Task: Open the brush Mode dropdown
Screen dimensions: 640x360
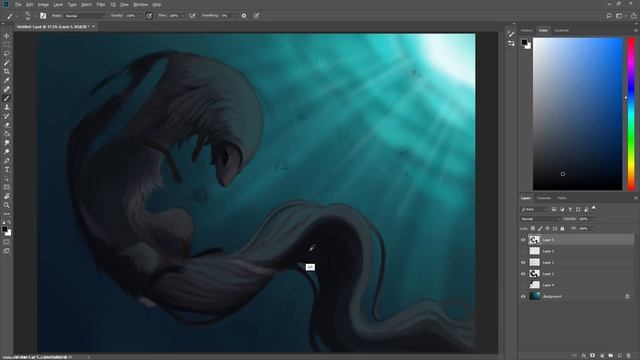Action: pos(85,16)
